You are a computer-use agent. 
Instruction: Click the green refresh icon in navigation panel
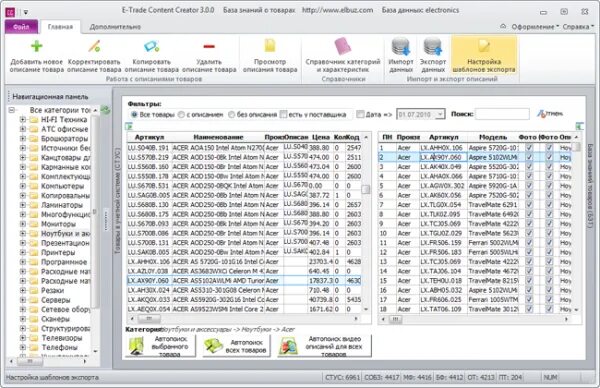click(105, 111)
